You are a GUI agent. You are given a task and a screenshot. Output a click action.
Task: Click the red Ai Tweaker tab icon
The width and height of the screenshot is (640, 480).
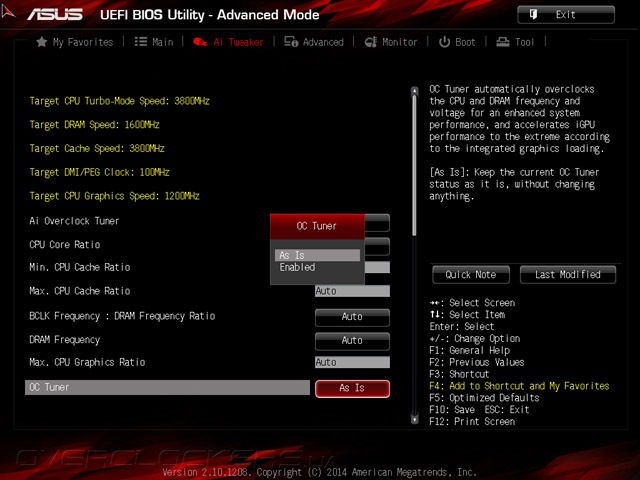200,42
